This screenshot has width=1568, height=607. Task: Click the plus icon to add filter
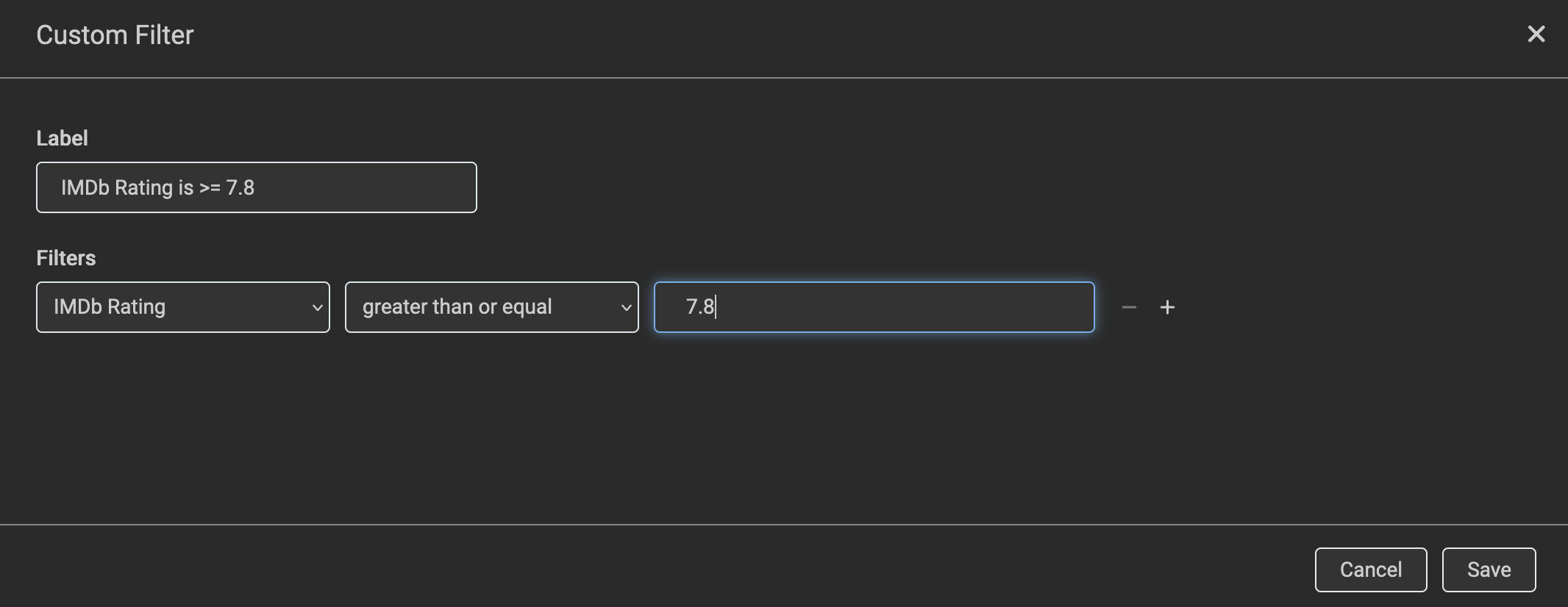1168,307
